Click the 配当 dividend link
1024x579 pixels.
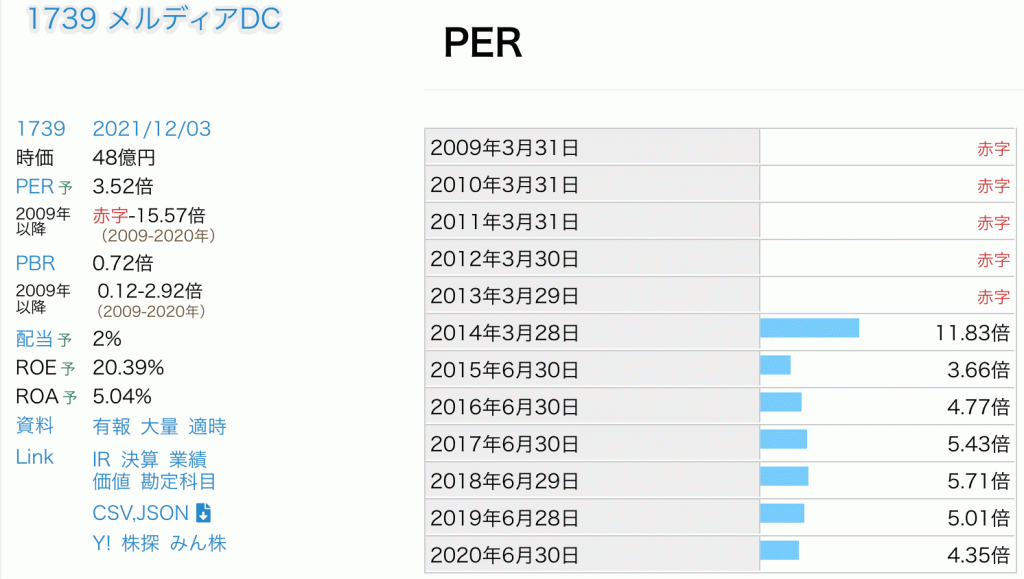coord(36,339)
